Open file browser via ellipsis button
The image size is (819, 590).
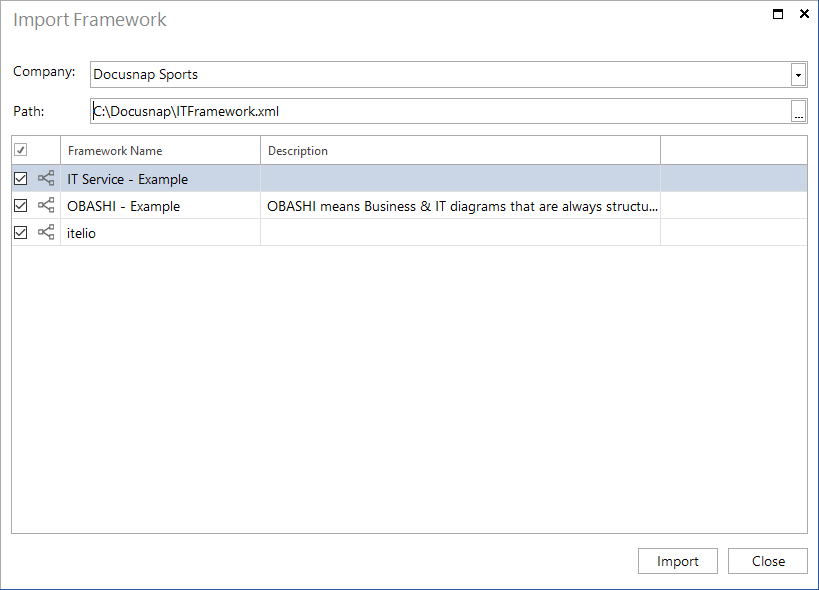coord(799,111)
